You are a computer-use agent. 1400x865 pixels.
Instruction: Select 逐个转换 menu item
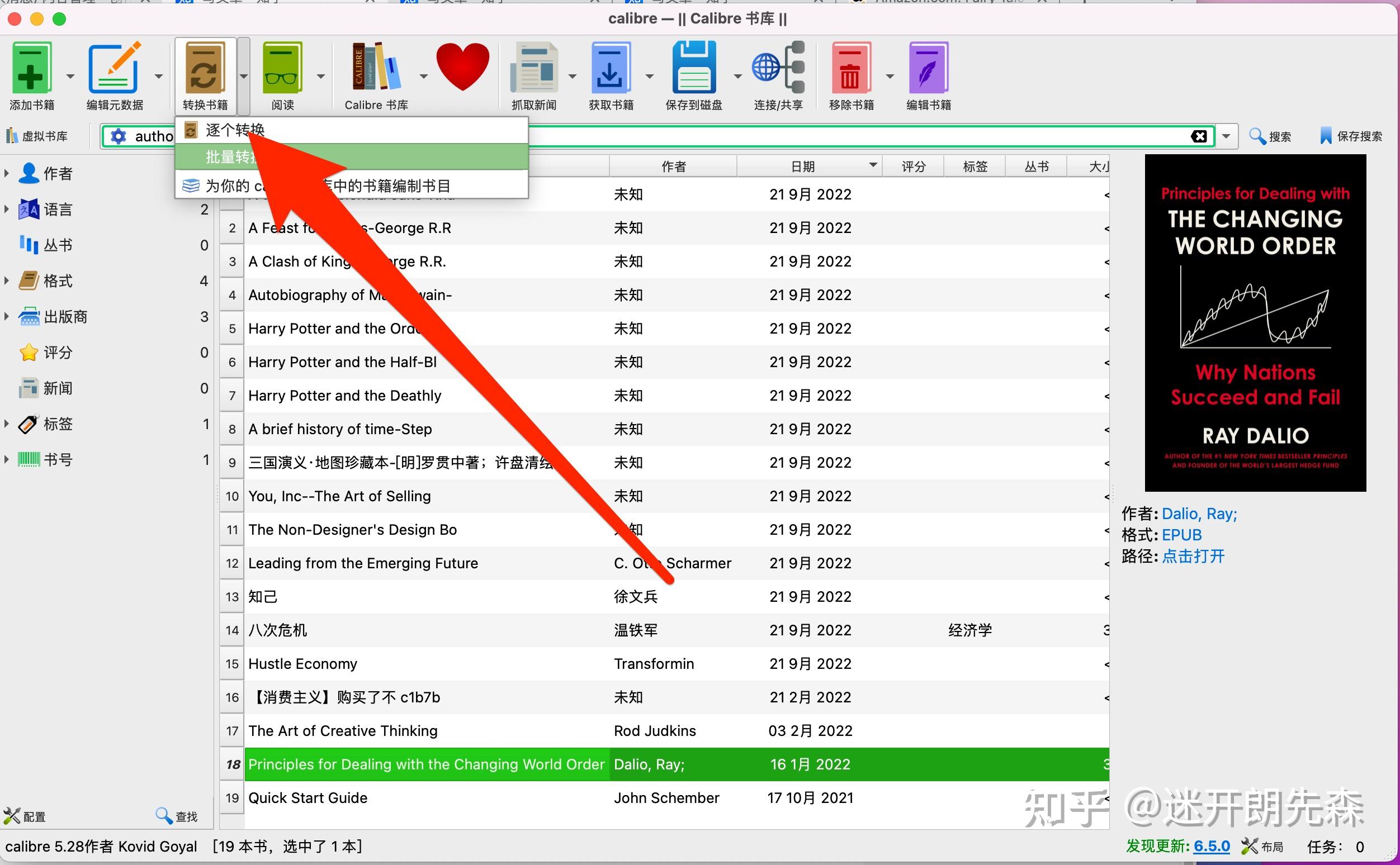tap(352, 130)
